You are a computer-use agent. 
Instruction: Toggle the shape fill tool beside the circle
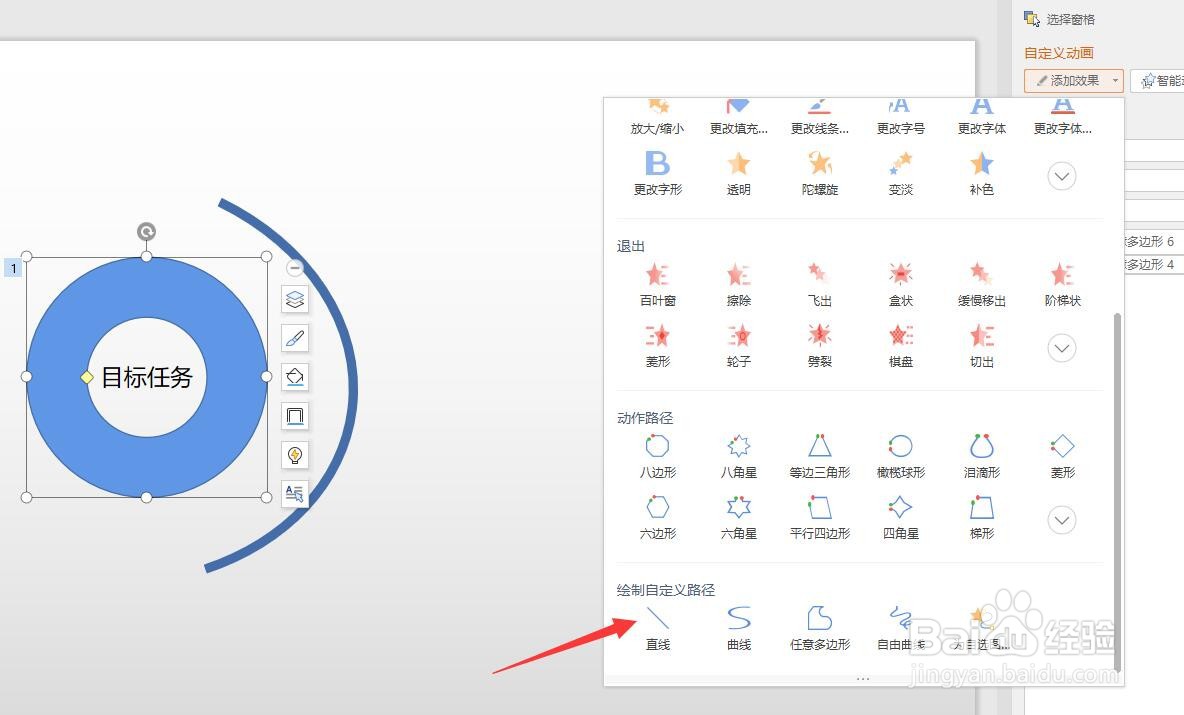click(294, 377)
